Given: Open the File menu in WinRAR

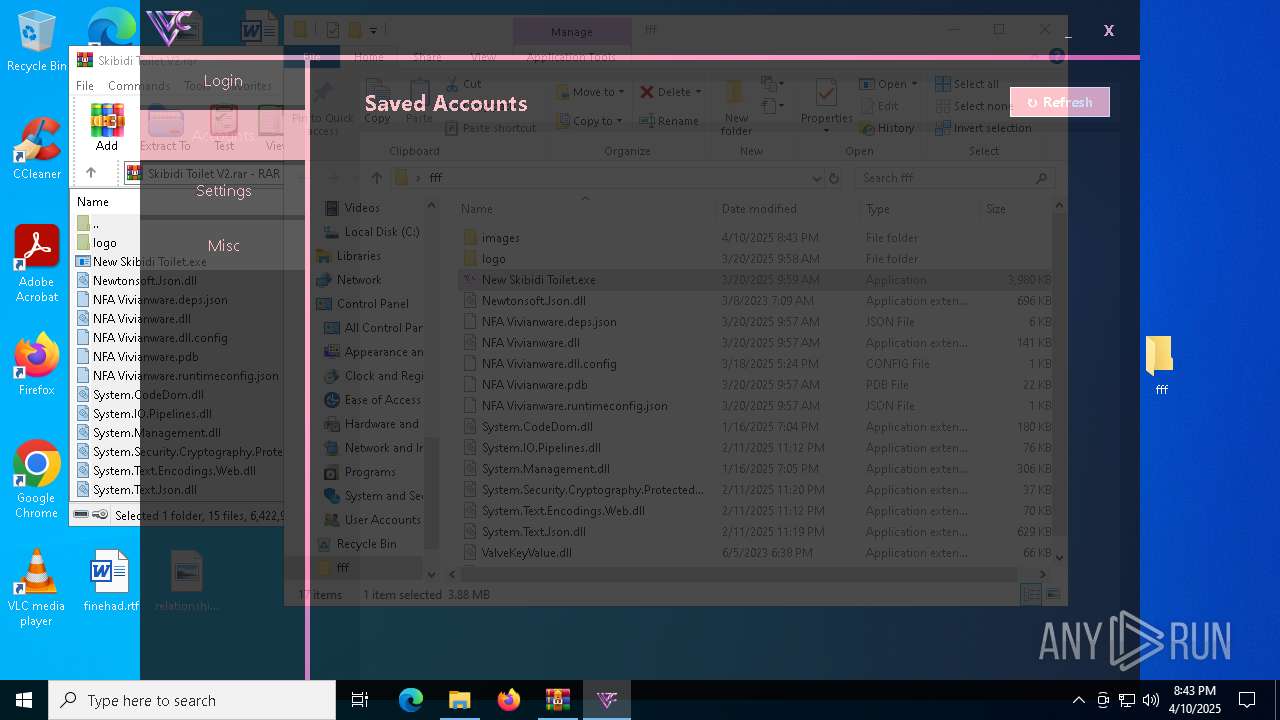Looking at the screenshot, I should pyautogui.click(x=85, y=86).
